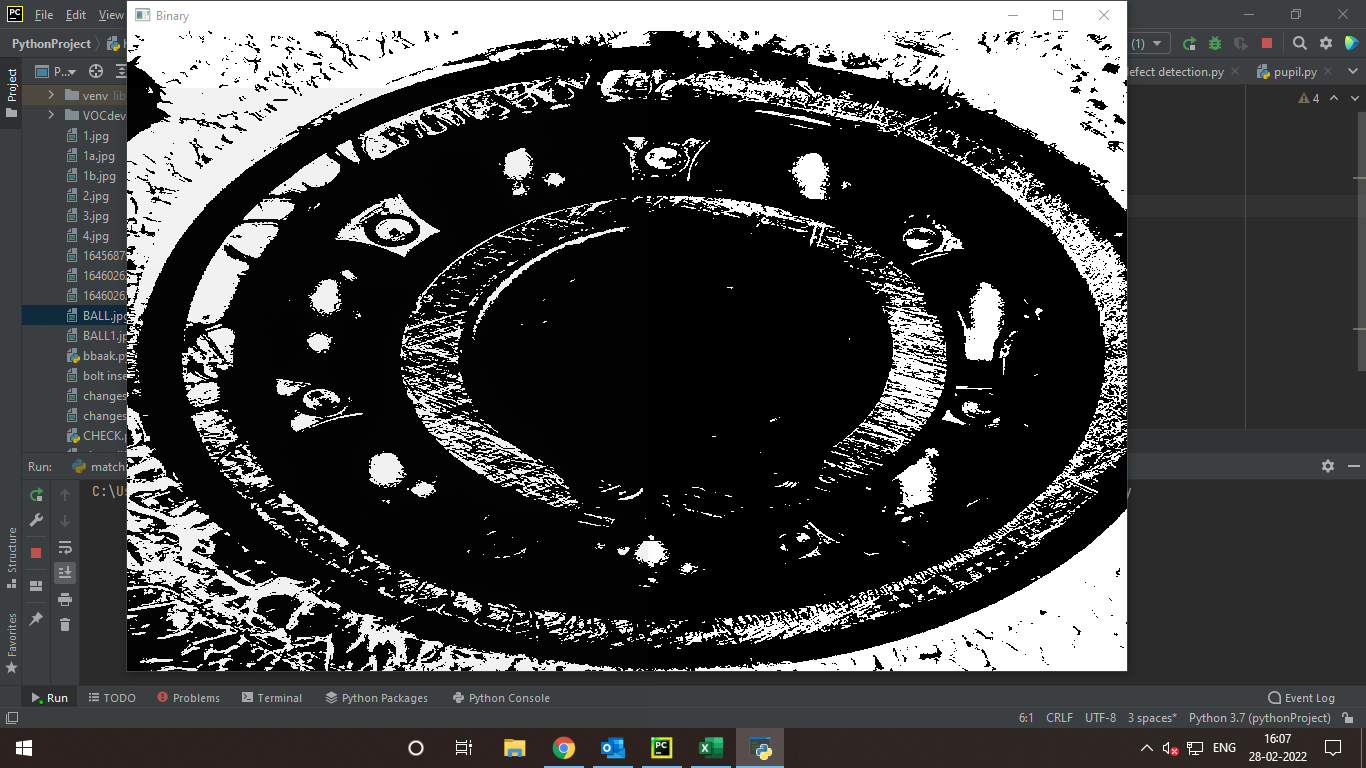Image resolution: width=1366 pixels, height=768 pixels.
Task: Select 1.jpg in project tree
Action: [96, 136]
